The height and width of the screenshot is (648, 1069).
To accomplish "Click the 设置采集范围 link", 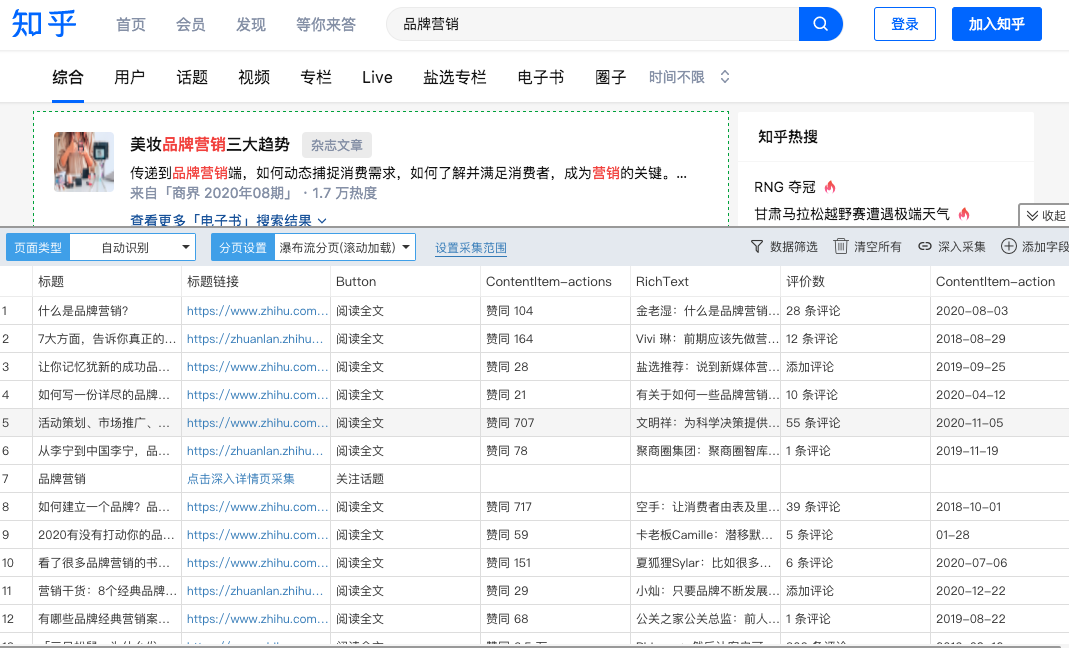I will coord(470,248).
